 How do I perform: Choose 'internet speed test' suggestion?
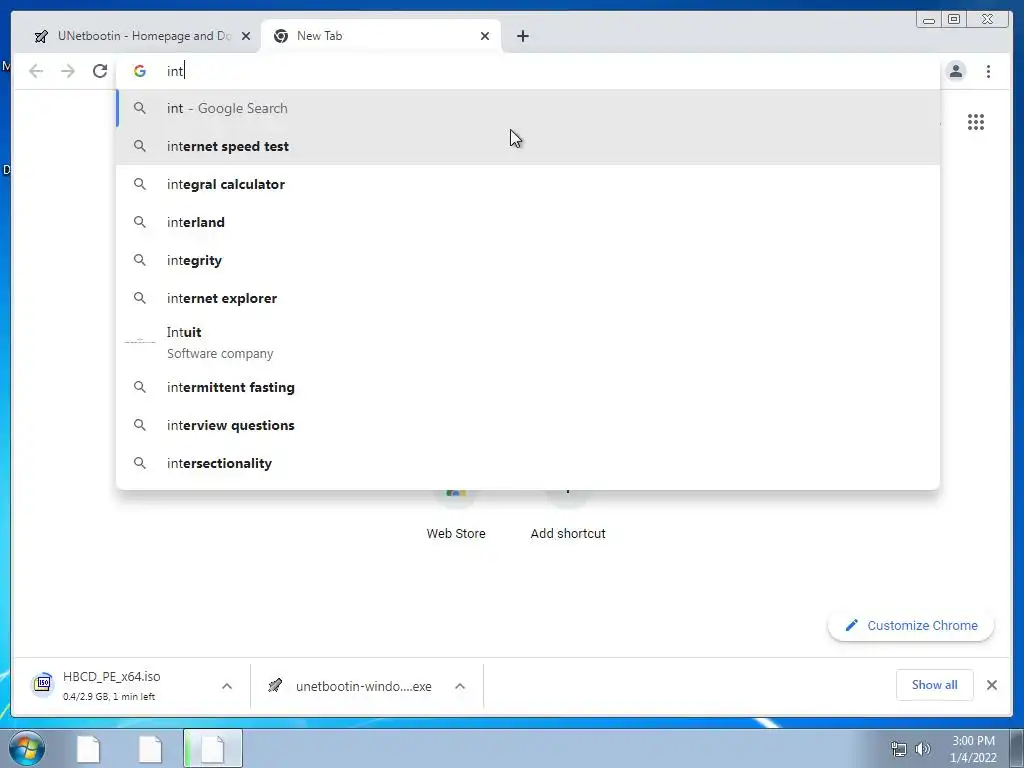pyautogui.click(x=528, y=146)
